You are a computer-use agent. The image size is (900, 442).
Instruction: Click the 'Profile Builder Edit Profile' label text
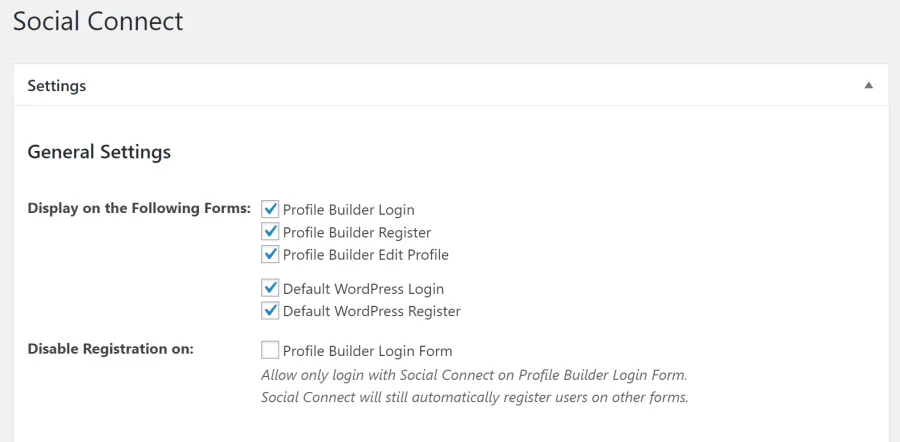point(366,255)
